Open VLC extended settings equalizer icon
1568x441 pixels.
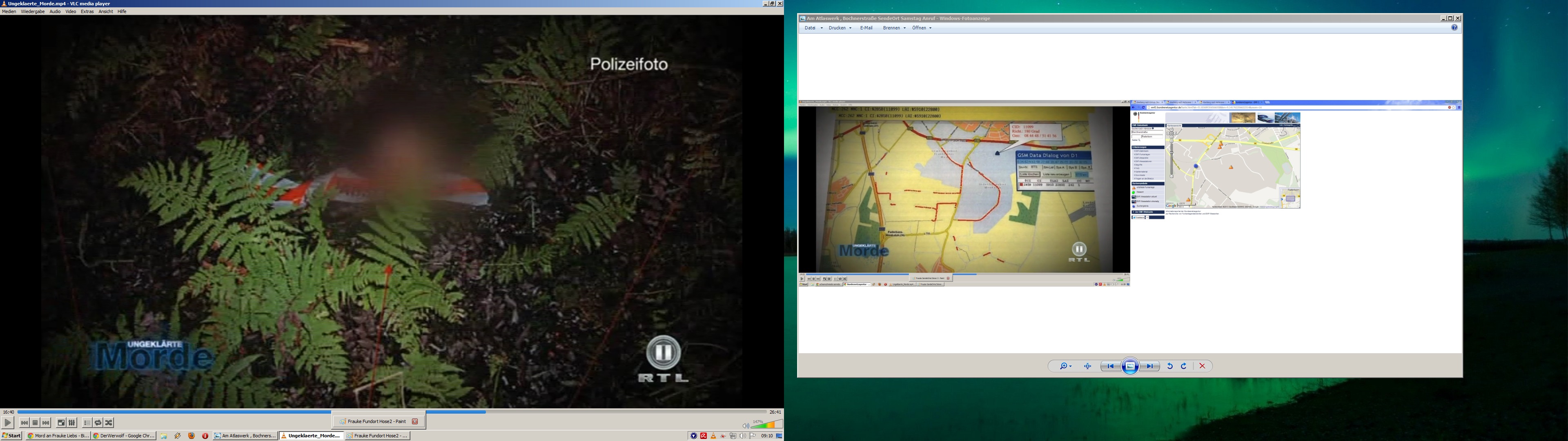tap(72, 423)
